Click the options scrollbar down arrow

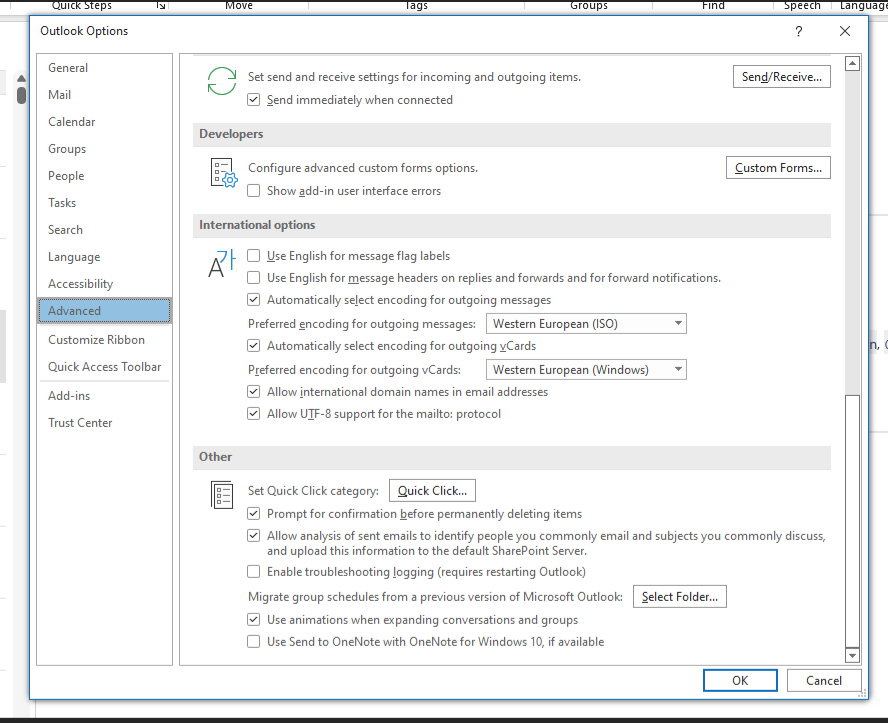tap(852, 656)
